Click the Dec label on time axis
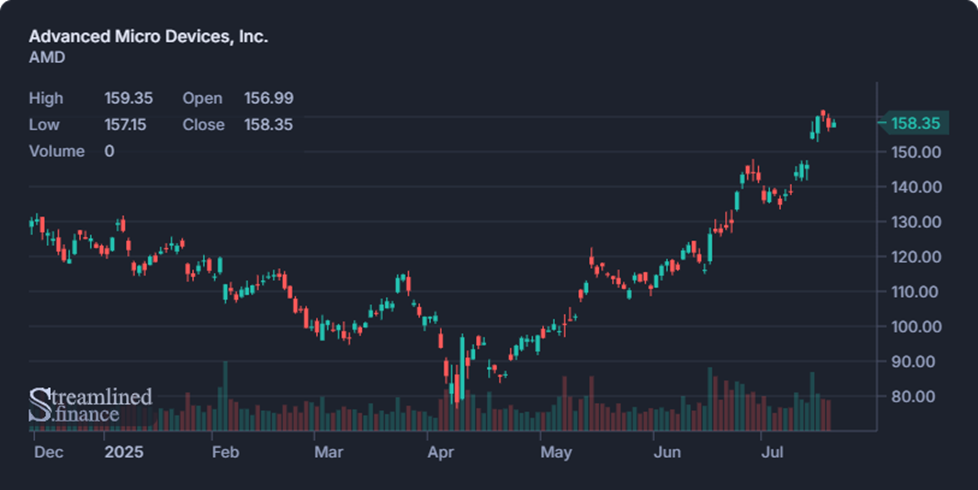This screenshot has height=490, width=978. (x=49, y=452)
